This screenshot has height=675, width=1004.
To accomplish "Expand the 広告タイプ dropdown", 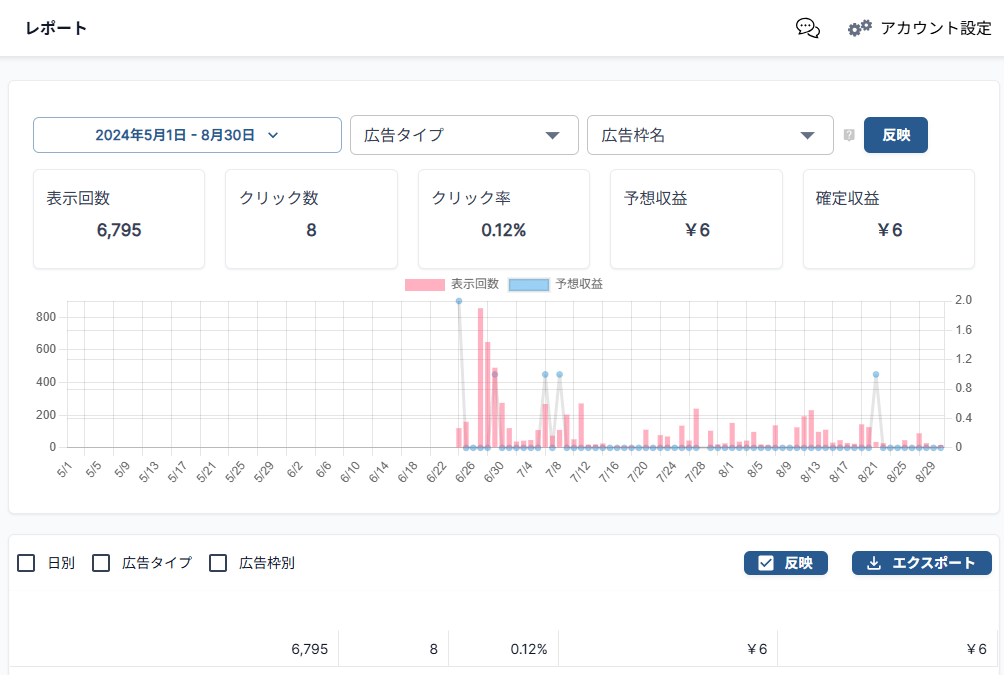I will [x=464, y=135].
